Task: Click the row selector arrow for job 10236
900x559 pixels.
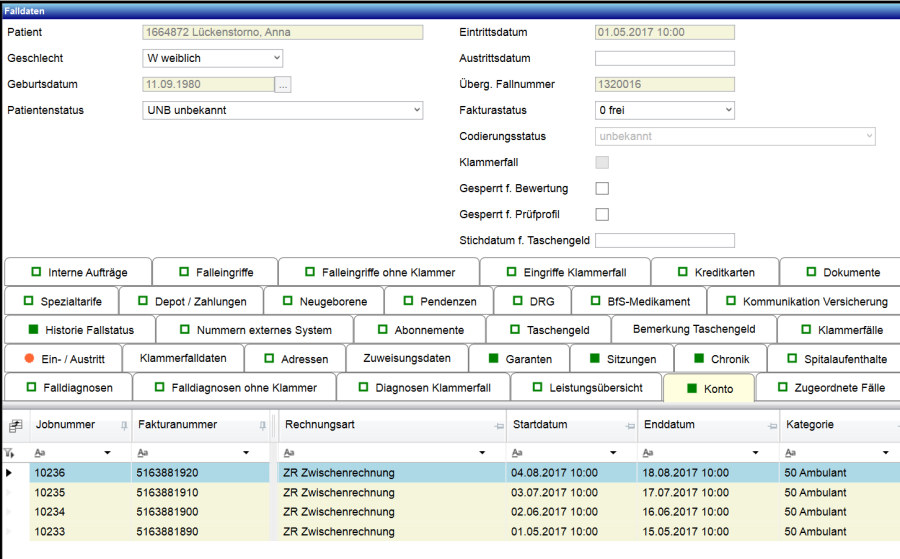Action: tap(10, 473)
